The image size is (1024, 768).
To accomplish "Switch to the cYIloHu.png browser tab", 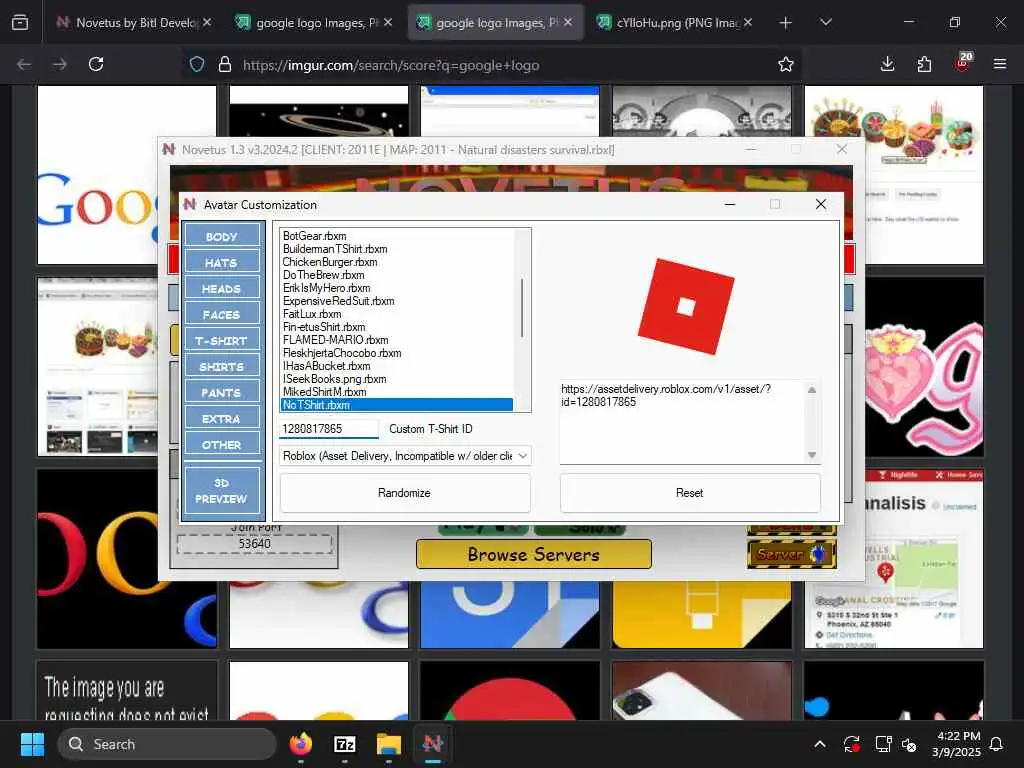I will pos(676,22).
